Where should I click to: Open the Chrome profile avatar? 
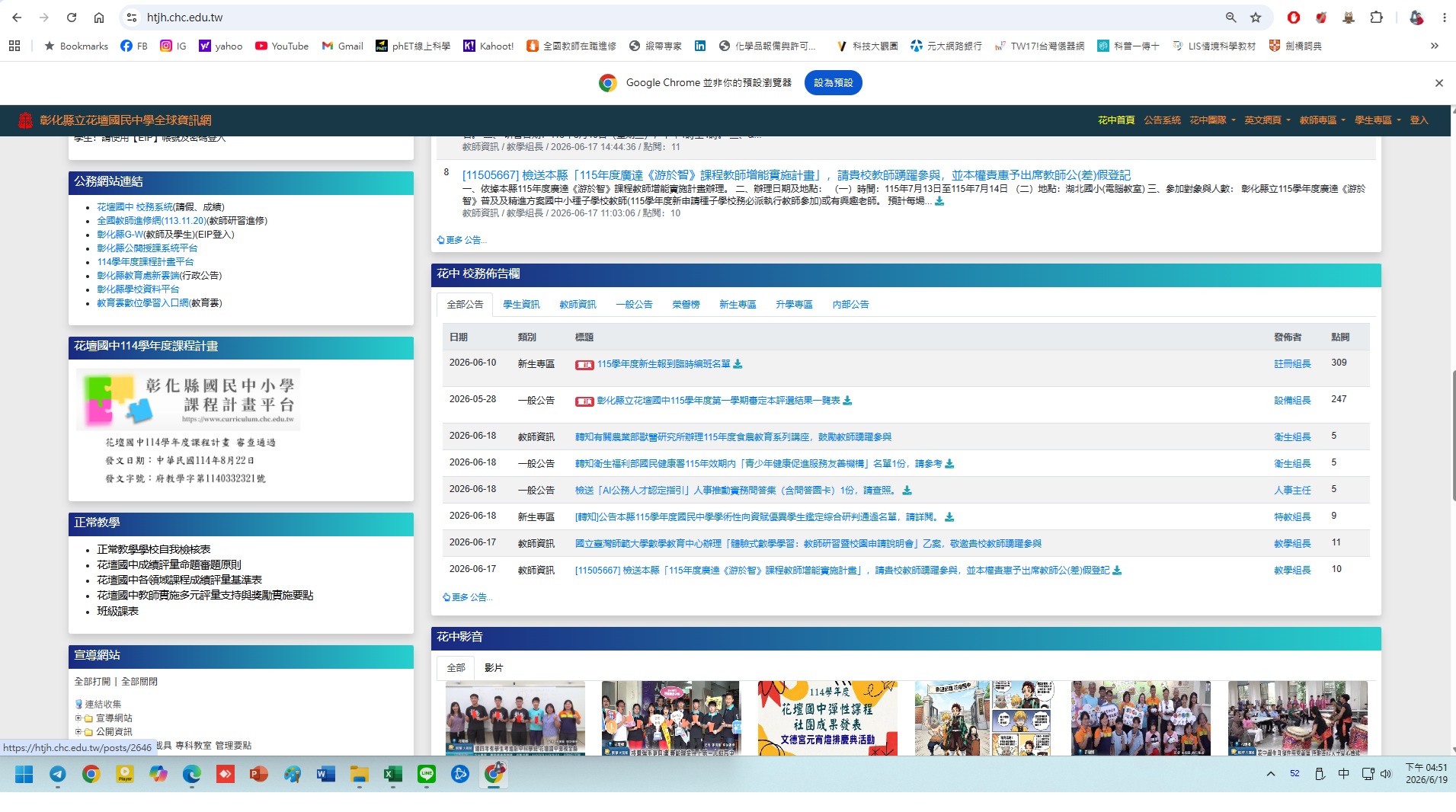pos(1416,18)
